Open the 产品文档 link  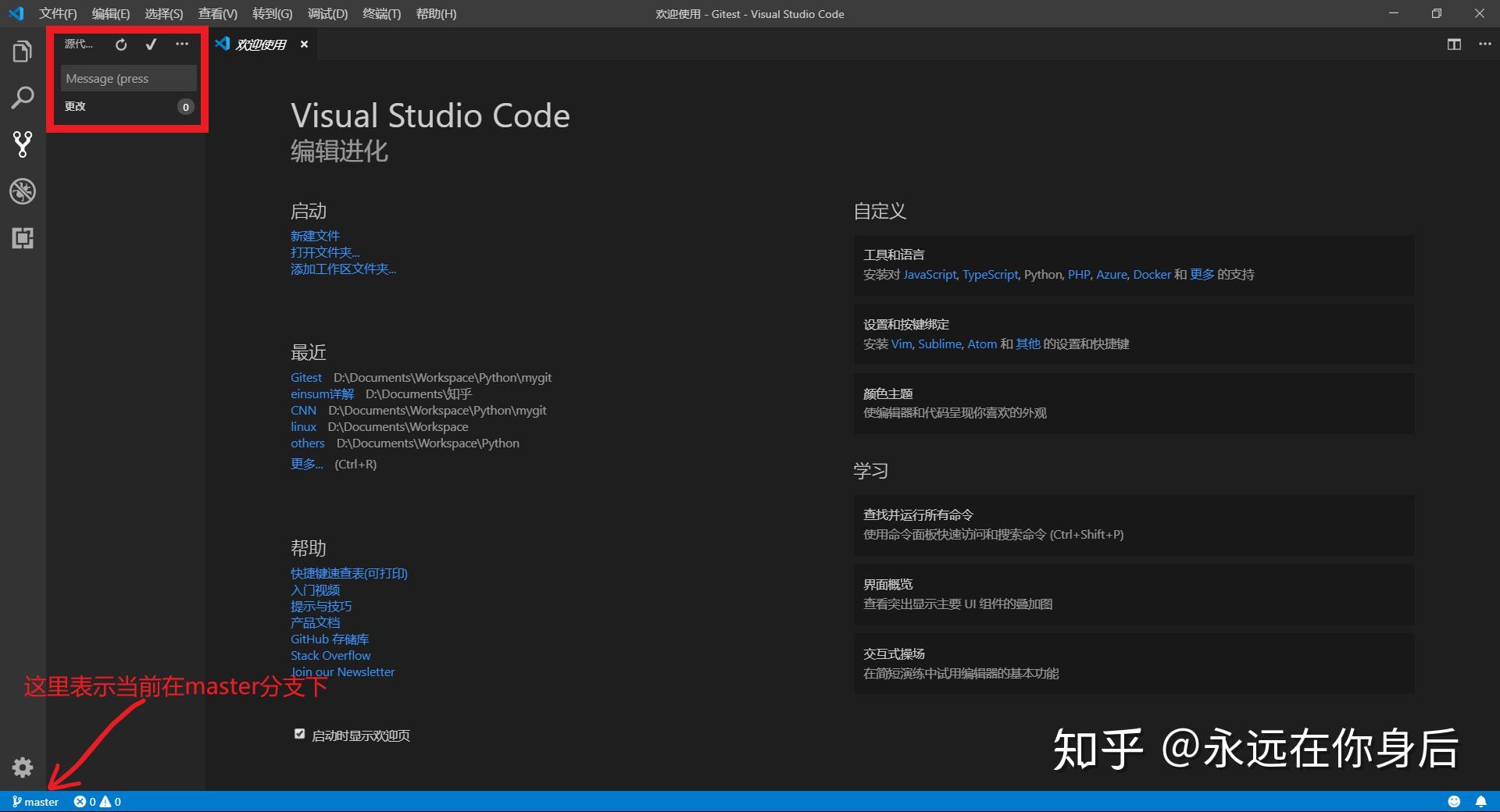315,622
